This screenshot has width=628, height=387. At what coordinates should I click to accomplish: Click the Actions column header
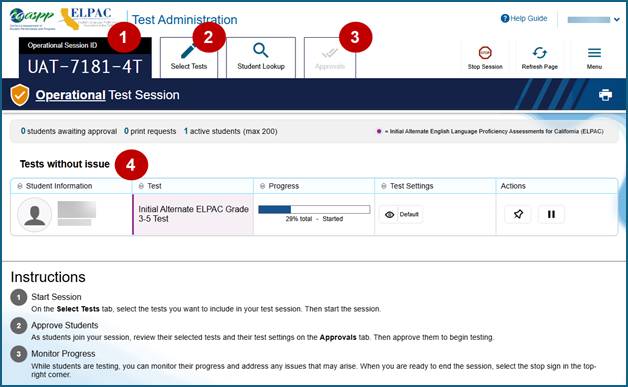click(x=513, y=186)
